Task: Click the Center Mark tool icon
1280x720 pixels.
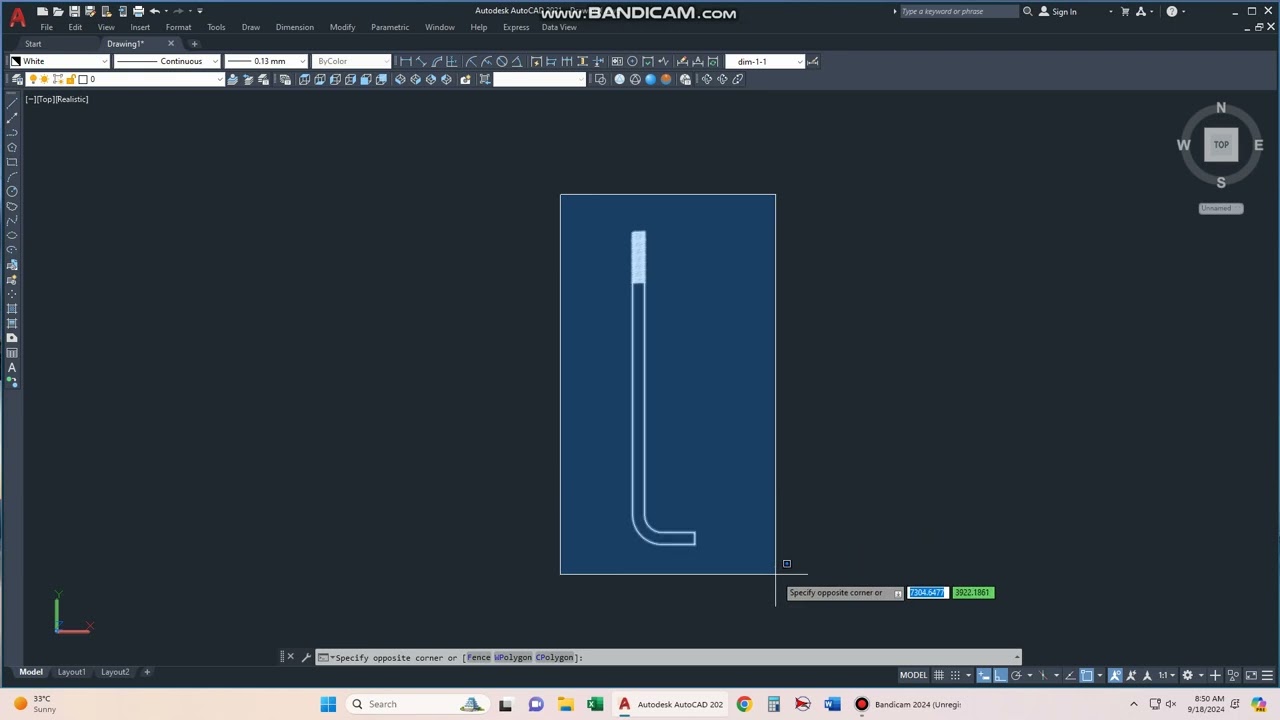Action: 632,61
